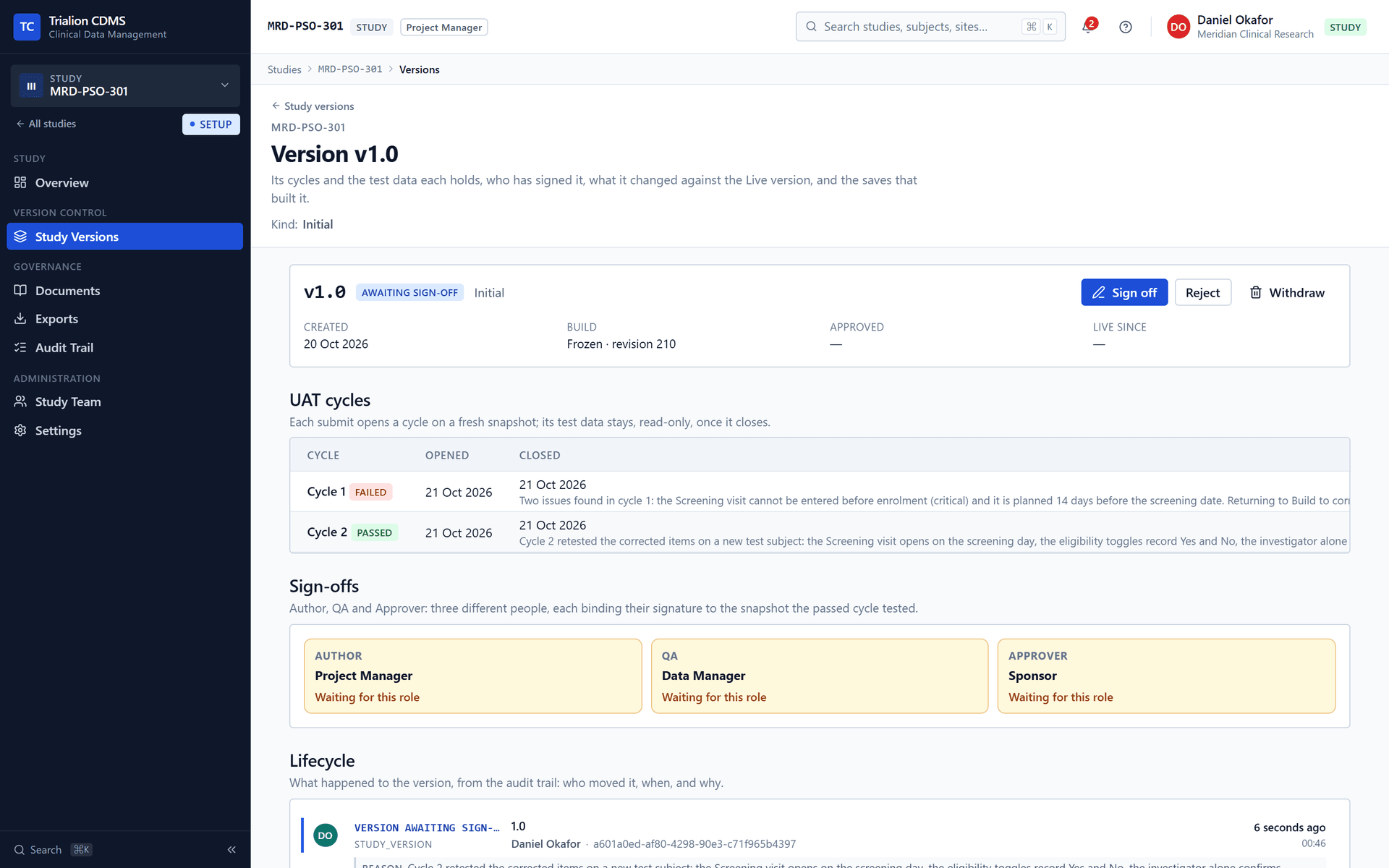Open the Overview sidebar item
Screen dimensions: 1389x868
coord(124,182)
